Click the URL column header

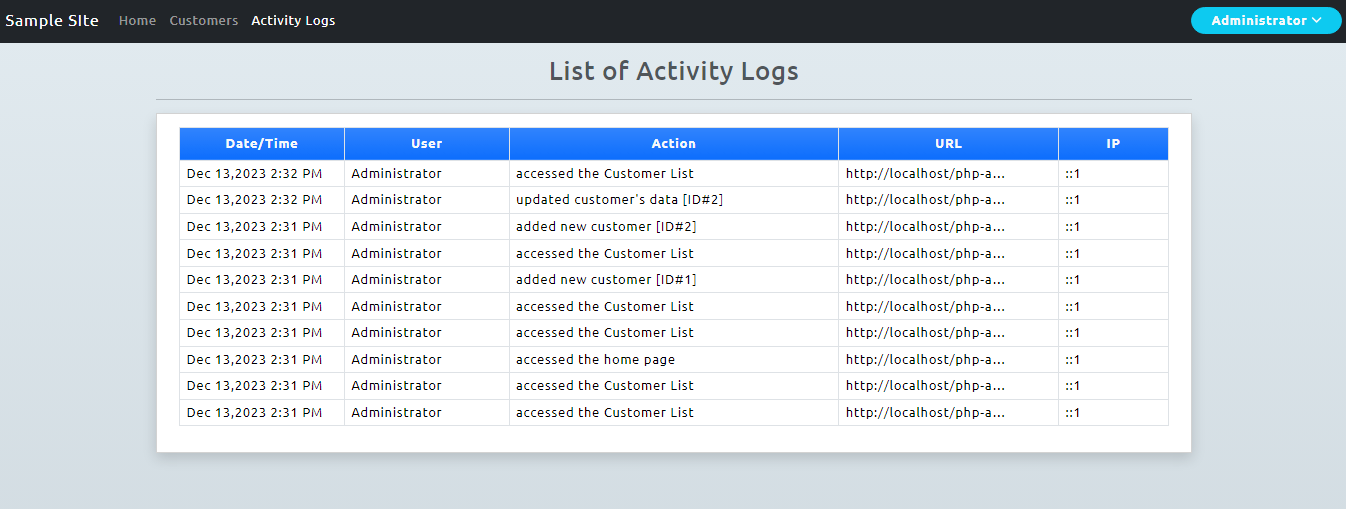pyautogui.click(x=949, y=144)
